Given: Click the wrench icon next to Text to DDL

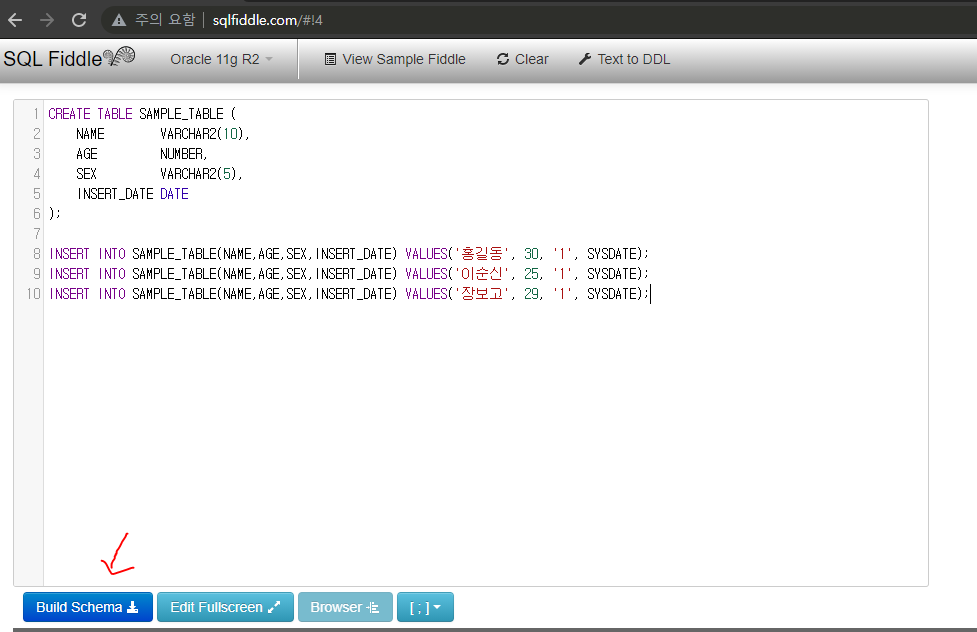Looking at the screenshot, I should (585, 59).
